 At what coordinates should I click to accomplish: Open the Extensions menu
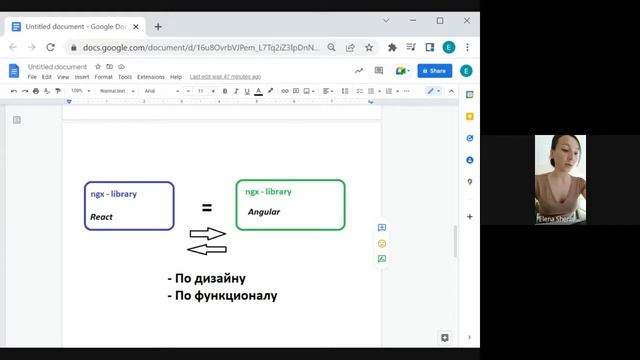click(151, 77)
